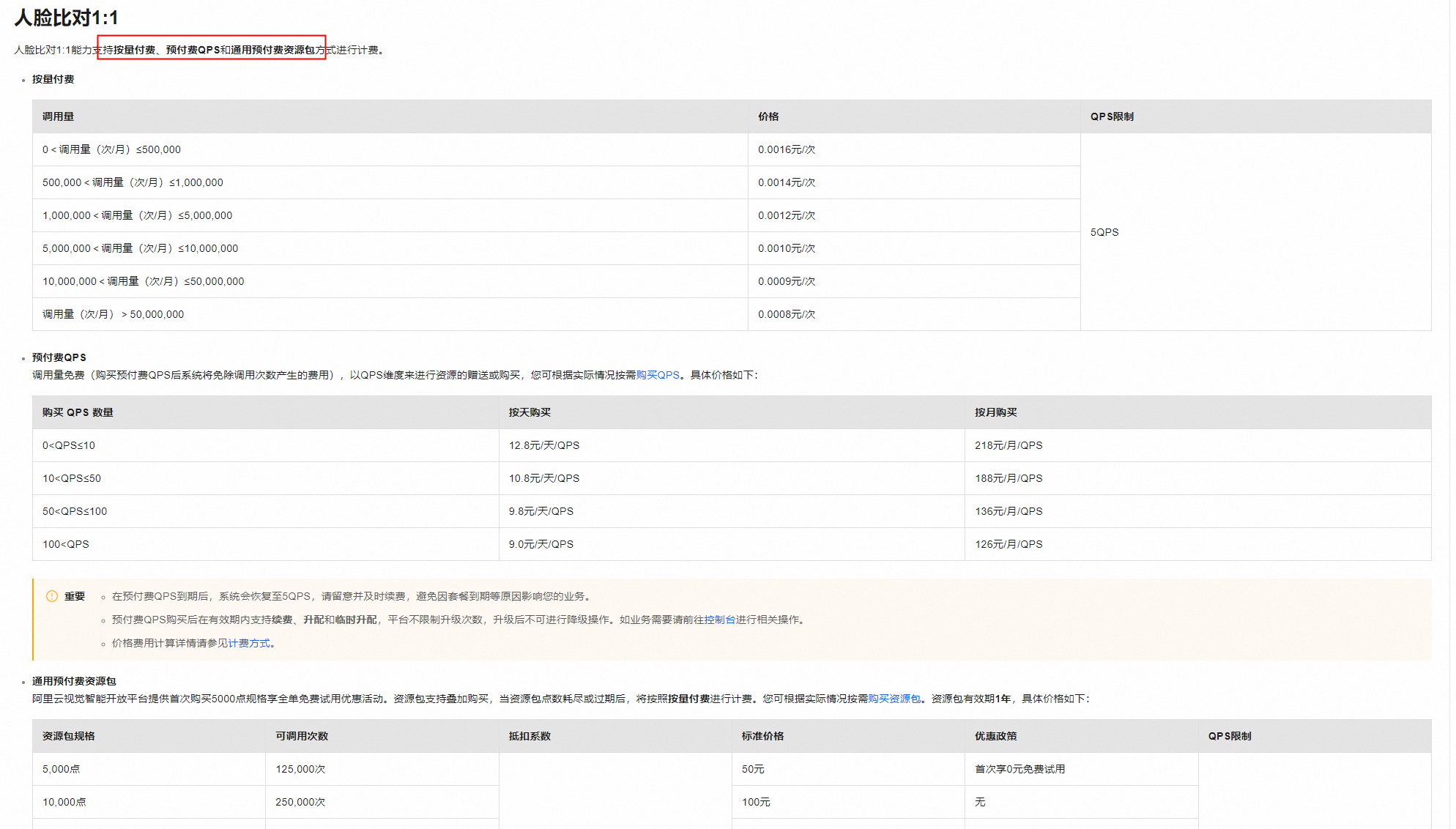Click the 12.8元/天/QPS cell
Screen dimensions: 1456x829
click(x=732, y=445)
